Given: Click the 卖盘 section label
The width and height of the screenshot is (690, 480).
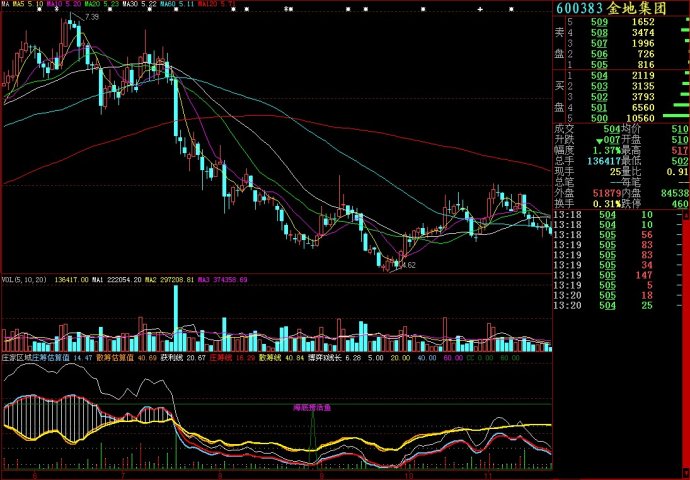Looking at the screenshot, I should pyautogui.click(x=559, y=43).
